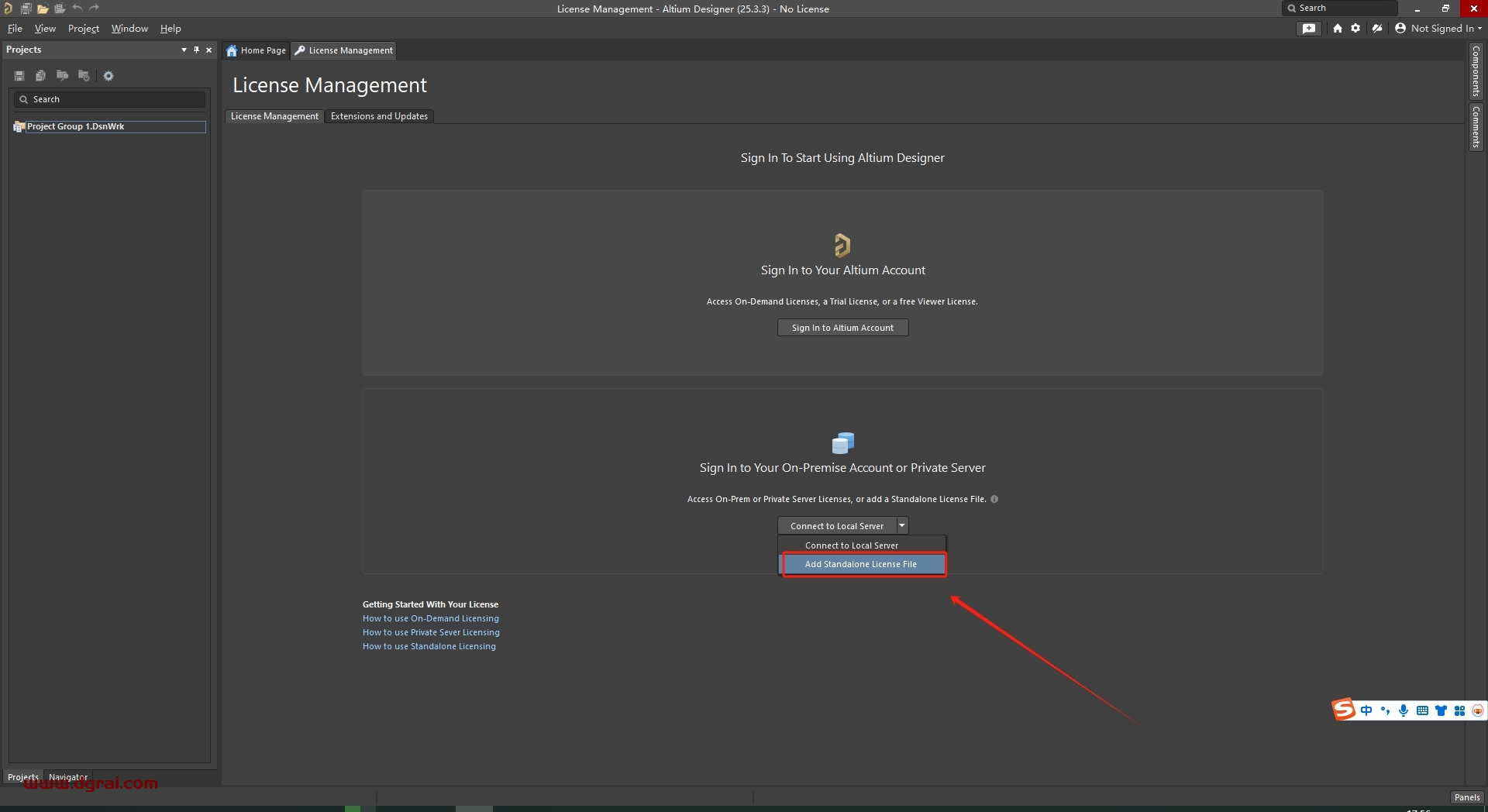Open the Components side panel tab
1488x812 pixels.
[x=1476, y=71]
